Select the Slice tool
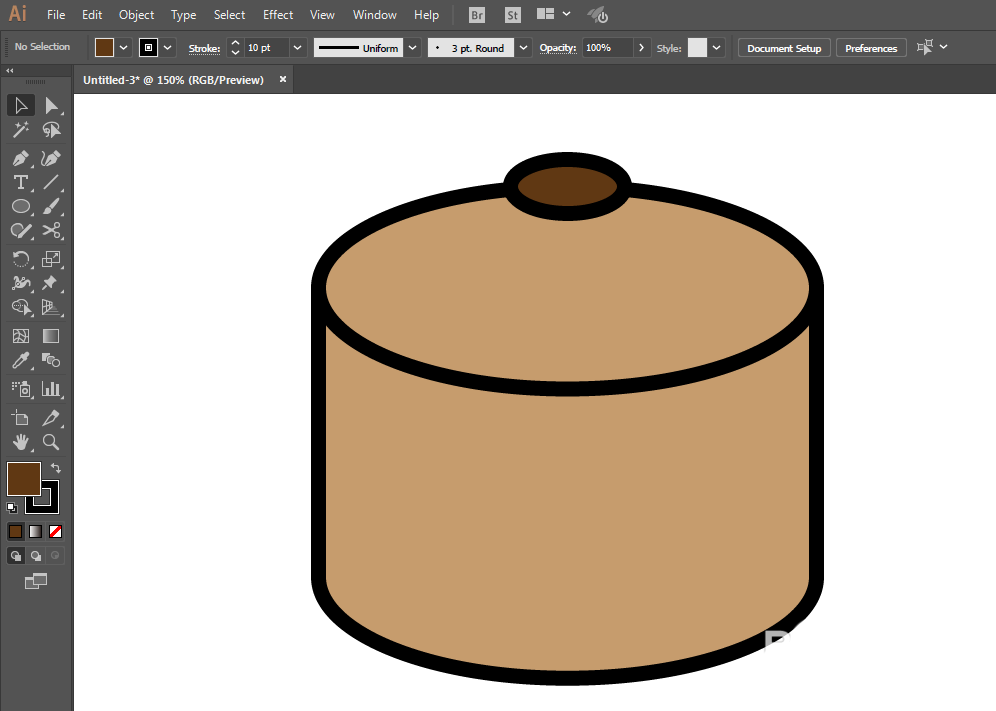Image resolution: width=996 pixels, height=711 pixels. 51,418
